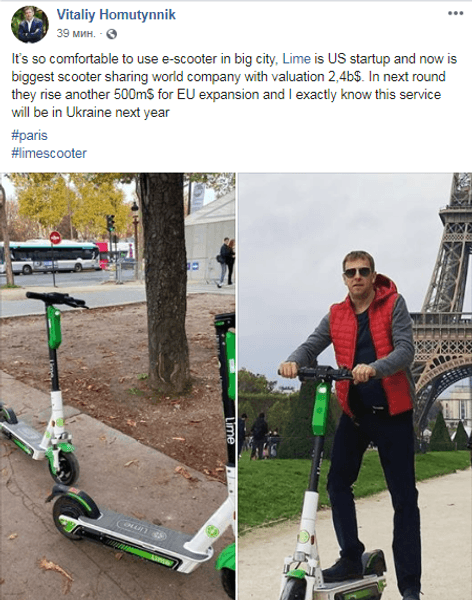Open the author's profile picture
This screenshot has height=600, width=472.
(29, 24)
